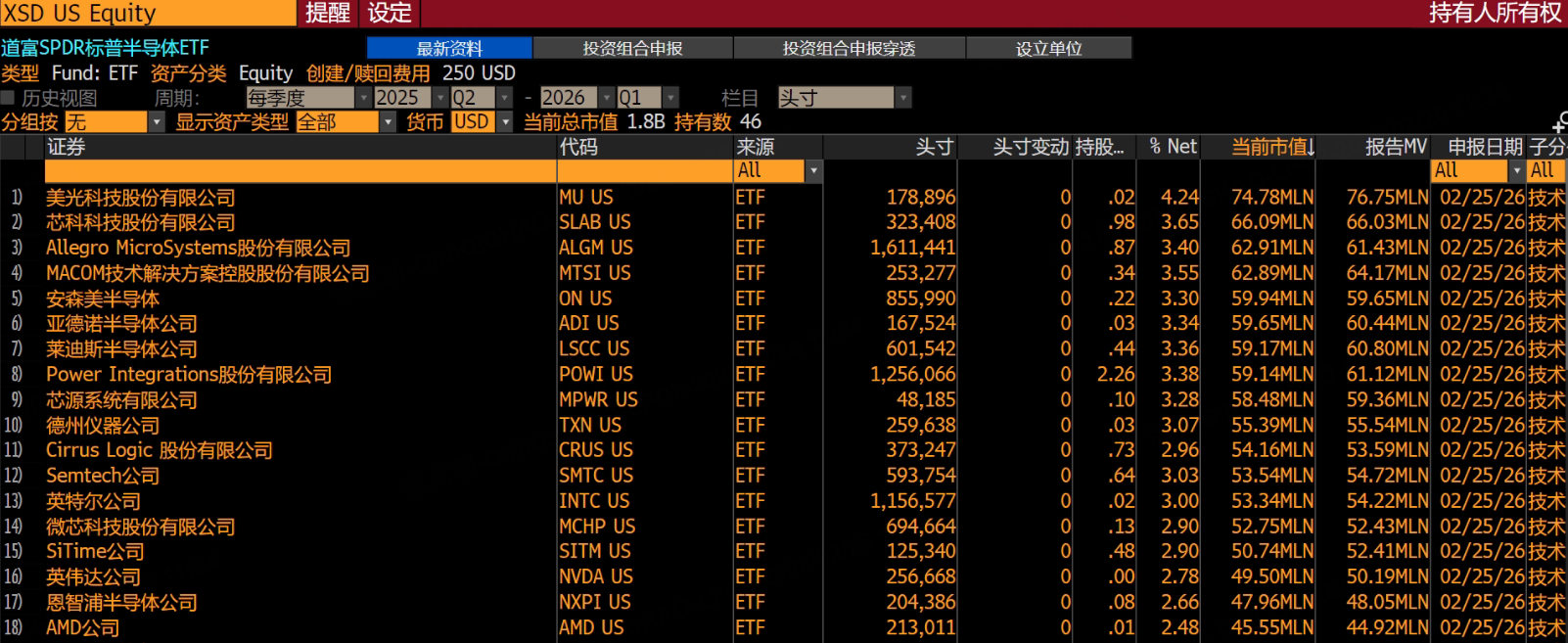Open the Semtech公司 holding
The image size is (1568, 643).
click(103, 476)
